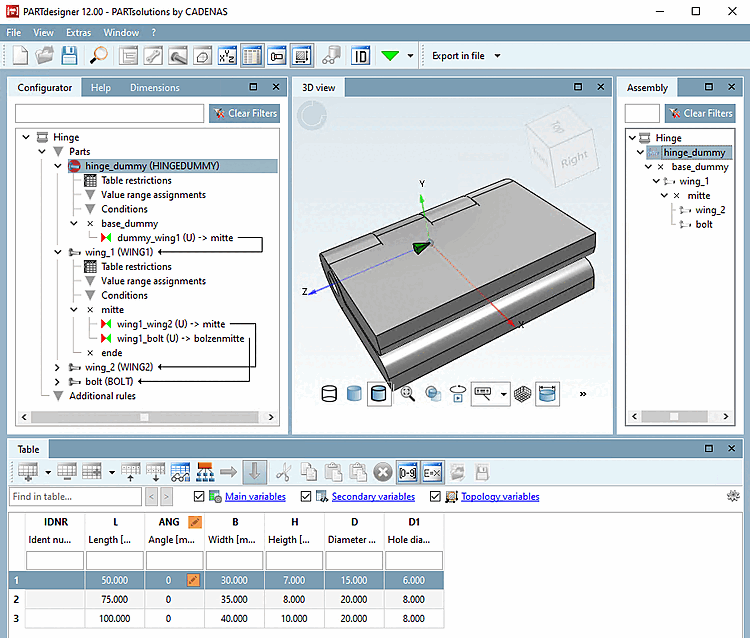The width and height of the screenshot is (750, 638).
Task: Disable the Topology variables checkbox
Action: 437,497
